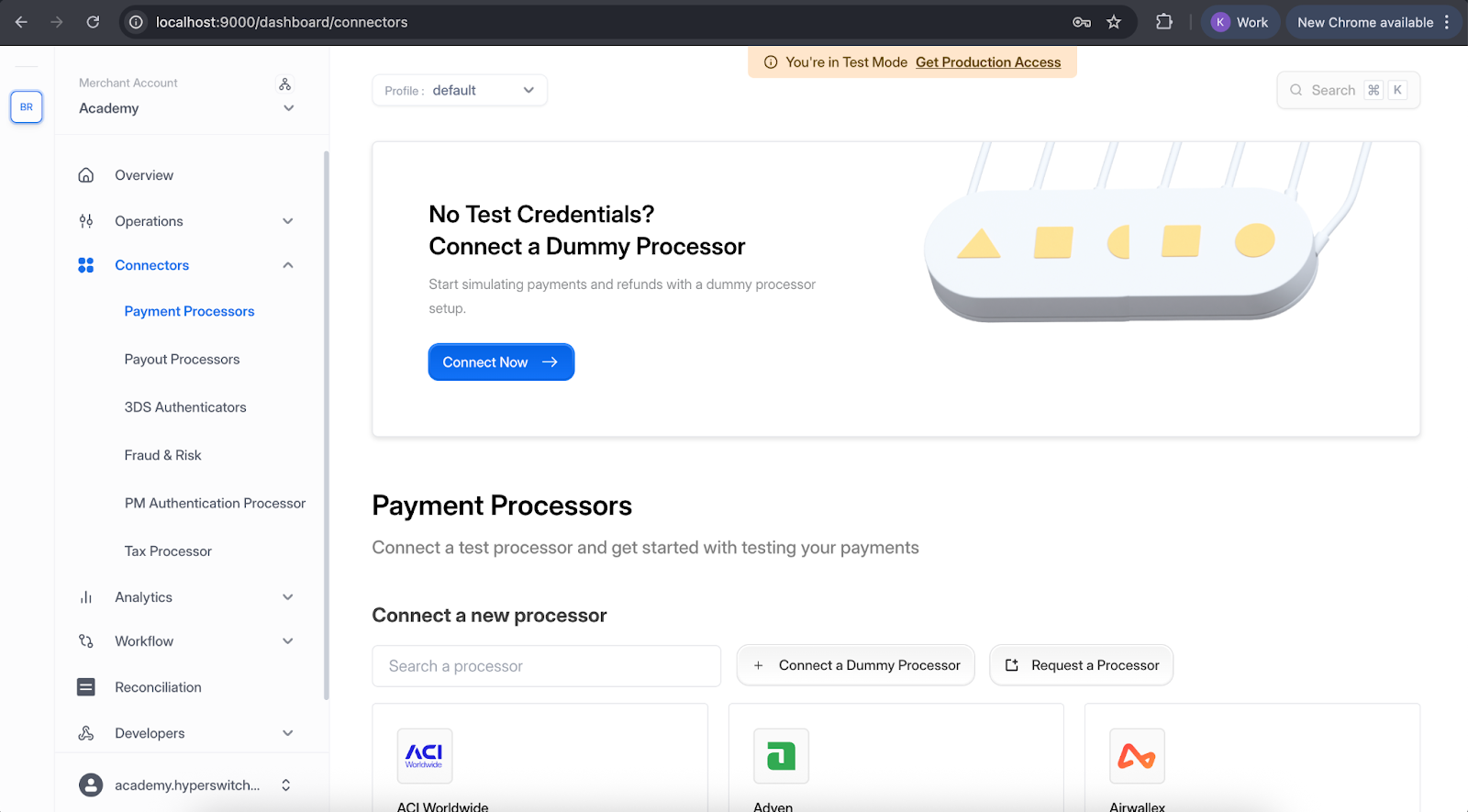Click the Reconciliation icon in sidebar
This screenshot has width=1468, height=812.
[86, 687]
